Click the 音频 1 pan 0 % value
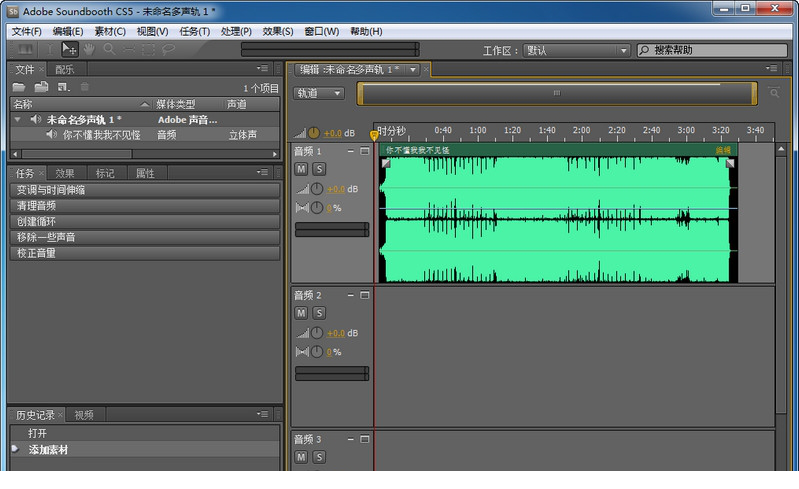 coord(329,208)
